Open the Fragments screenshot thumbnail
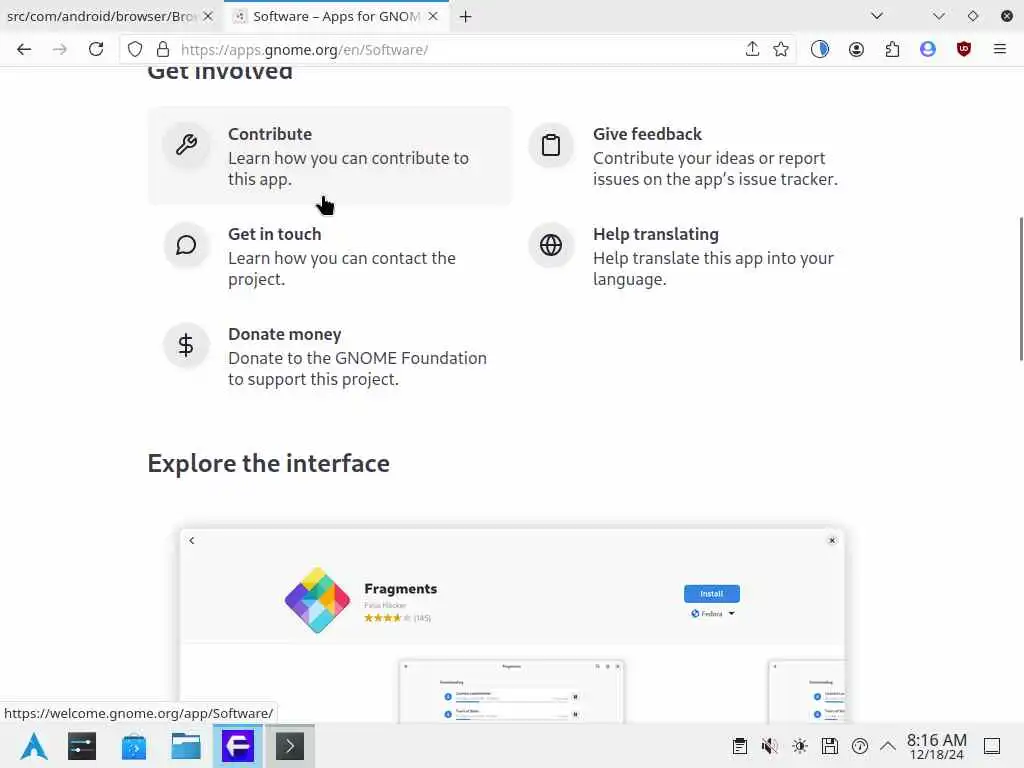This screenshot has width=1024, height=768. click(512, 626)
